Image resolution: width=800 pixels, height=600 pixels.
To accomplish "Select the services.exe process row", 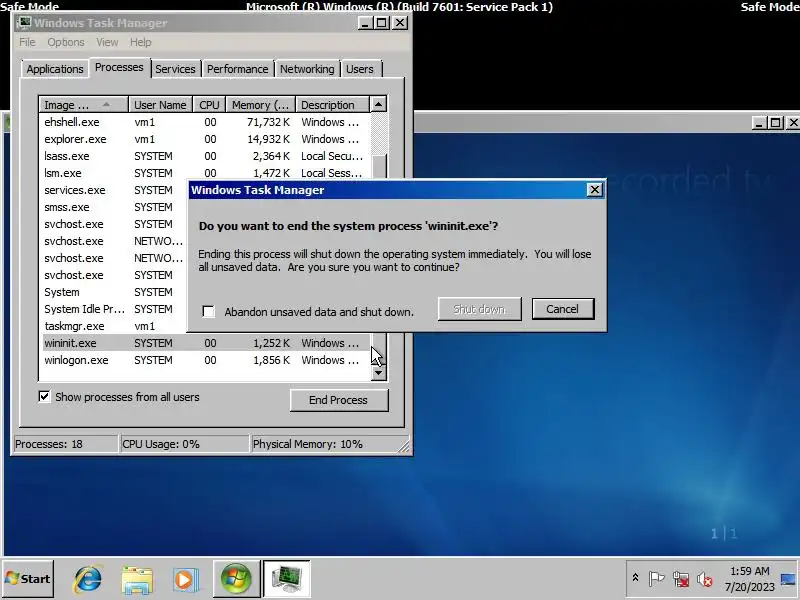I will (114, 190).
